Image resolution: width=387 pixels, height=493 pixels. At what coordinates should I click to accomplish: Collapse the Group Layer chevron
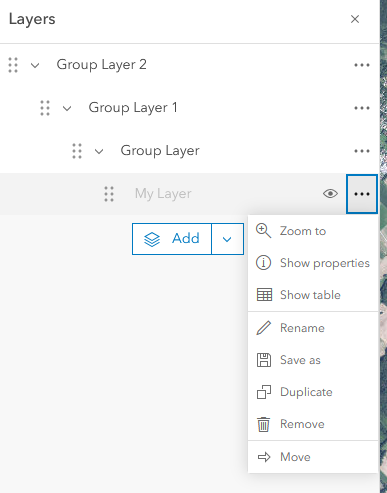coord(99,151)
